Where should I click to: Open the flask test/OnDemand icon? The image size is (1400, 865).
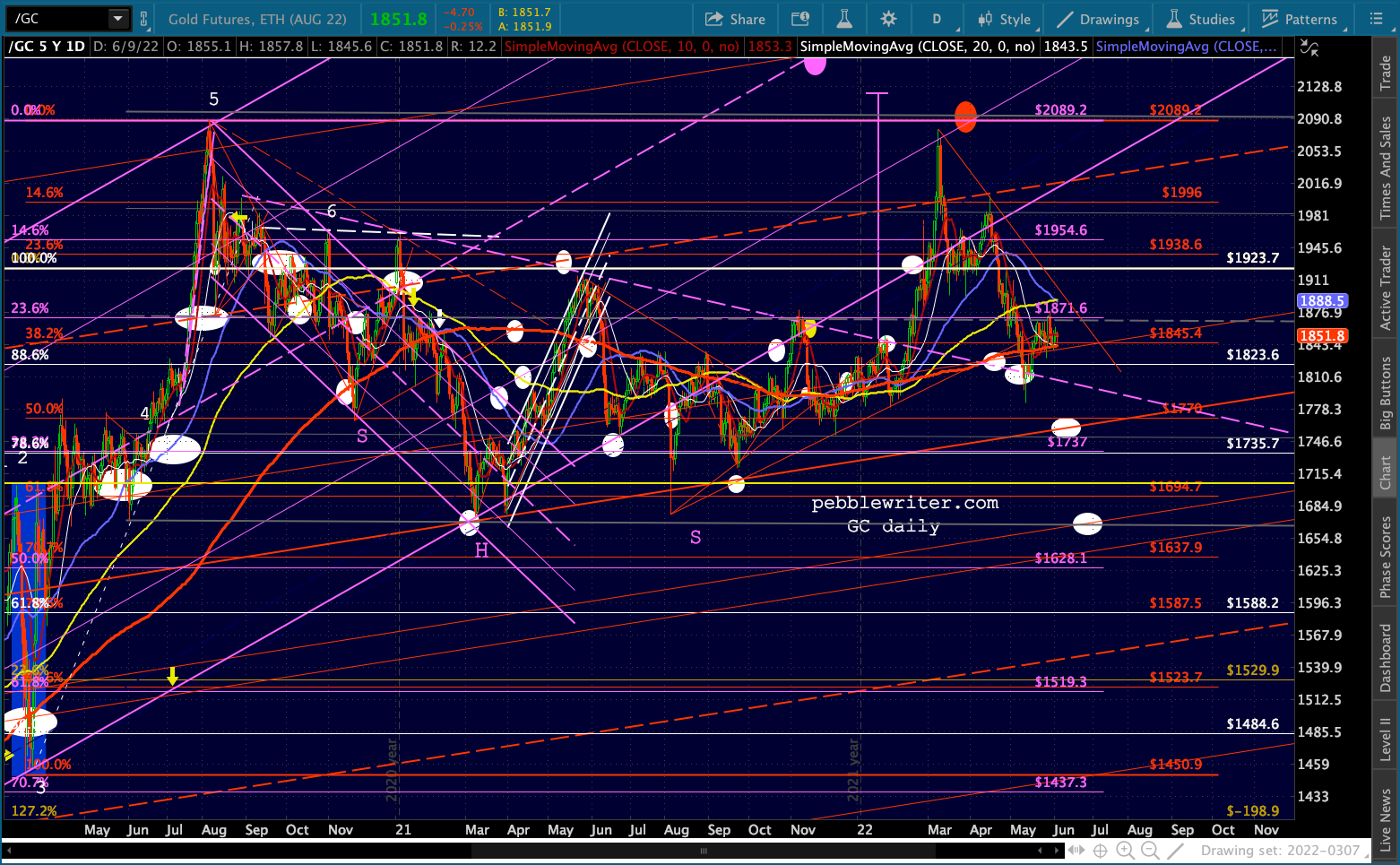[844, 19]
